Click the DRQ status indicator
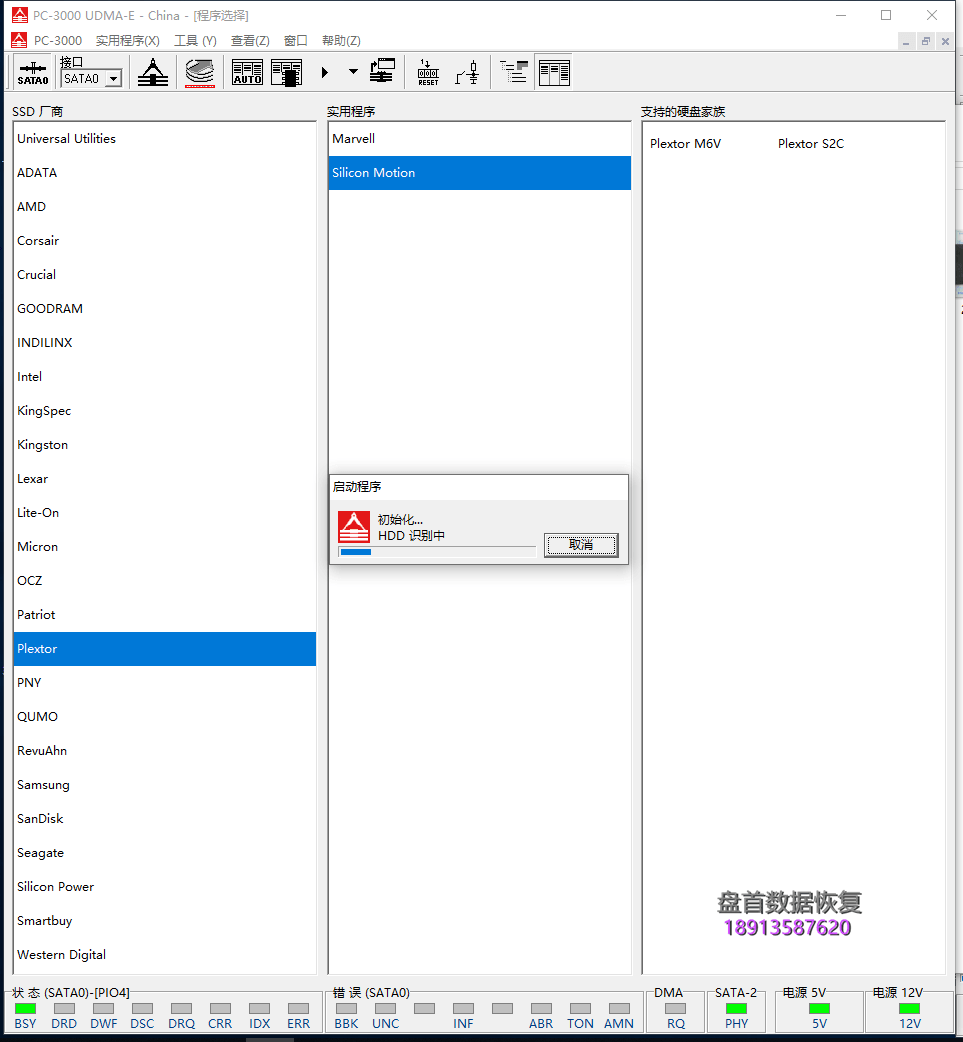This screenshot has width=963, height=1042. point(181,1008)
